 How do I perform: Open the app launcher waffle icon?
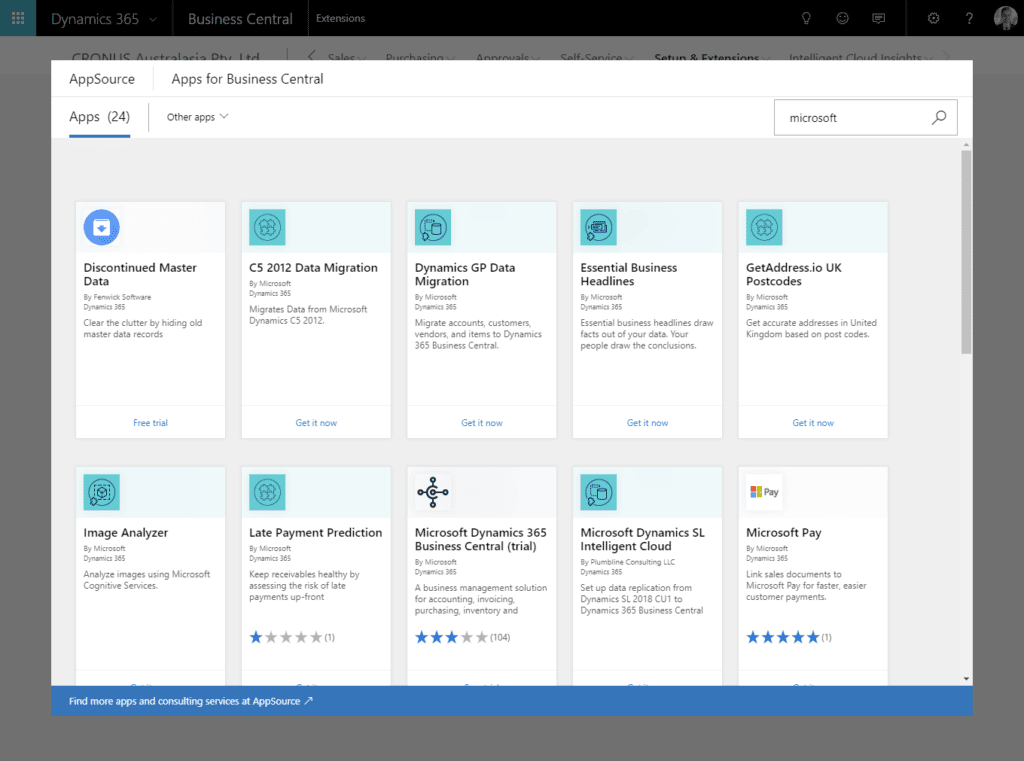pyautogui.click(x=18, y=18)
